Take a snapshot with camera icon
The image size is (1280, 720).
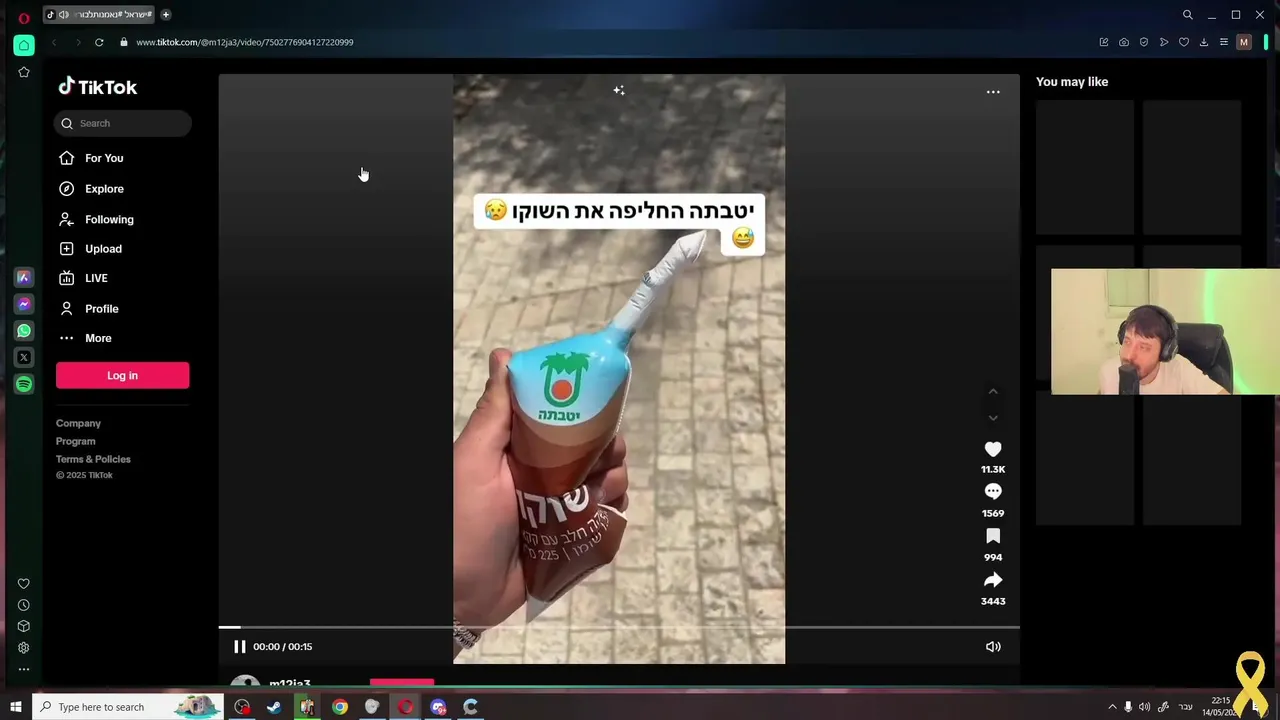(x=1124, y=42)
